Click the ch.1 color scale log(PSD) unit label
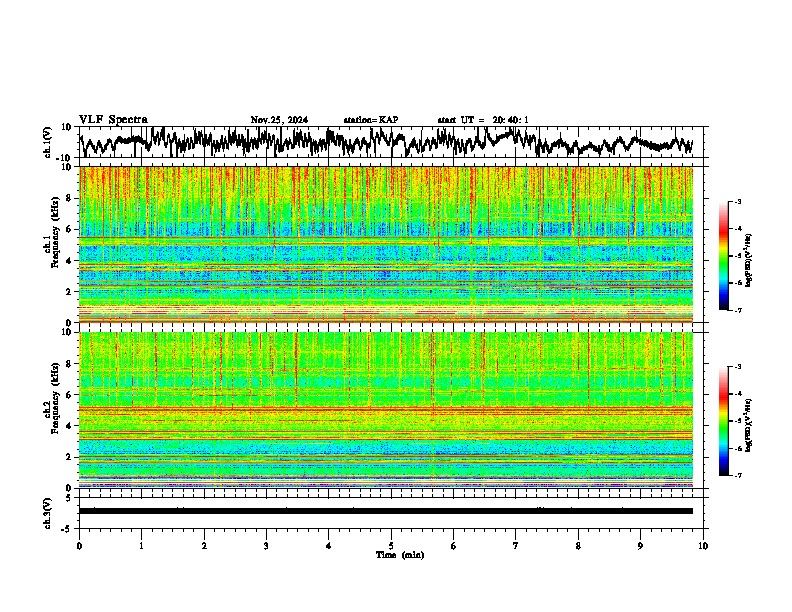 (749, 260)
